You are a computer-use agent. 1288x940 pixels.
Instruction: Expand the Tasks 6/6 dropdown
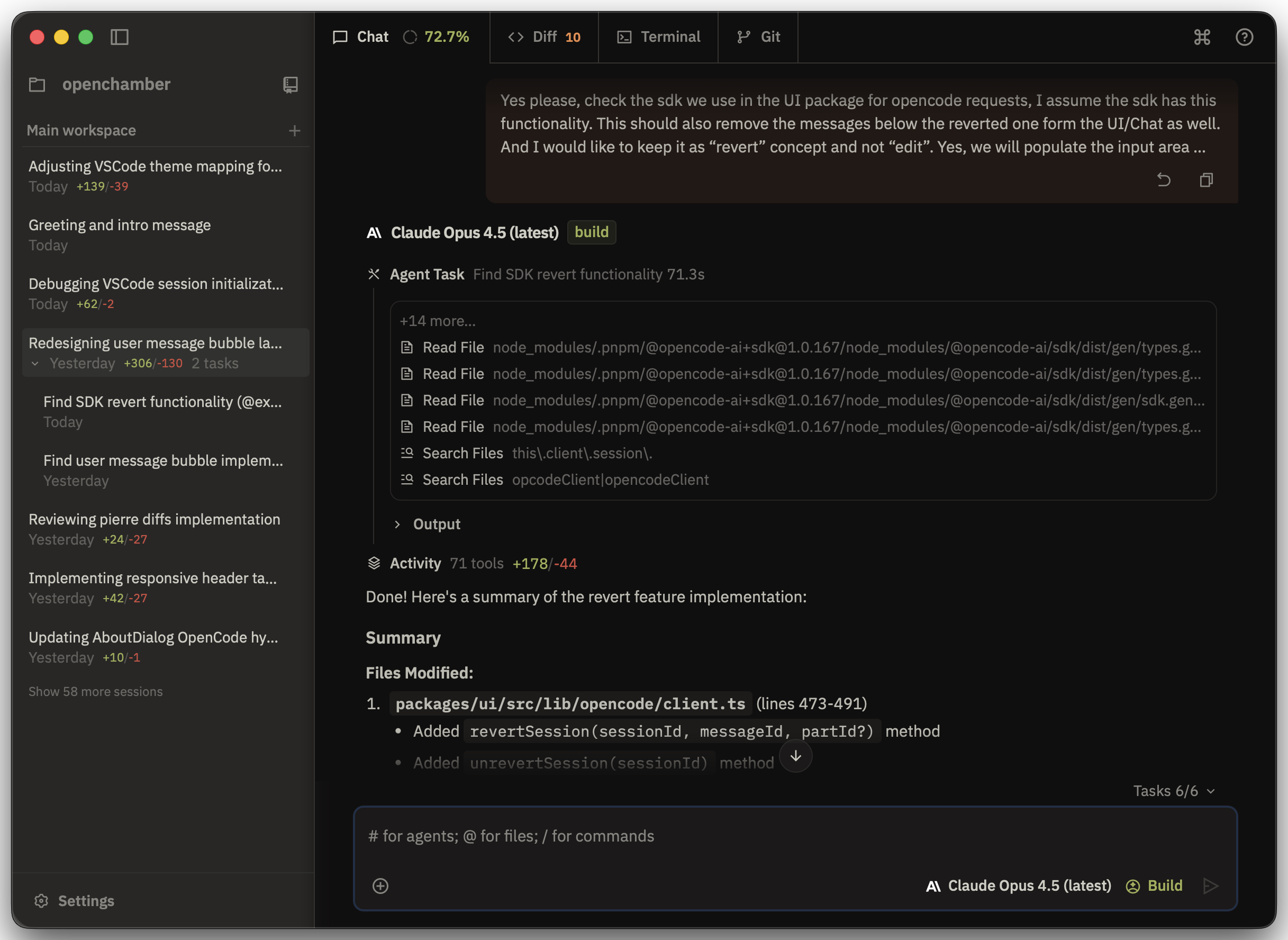click(x=1174, y=791)
